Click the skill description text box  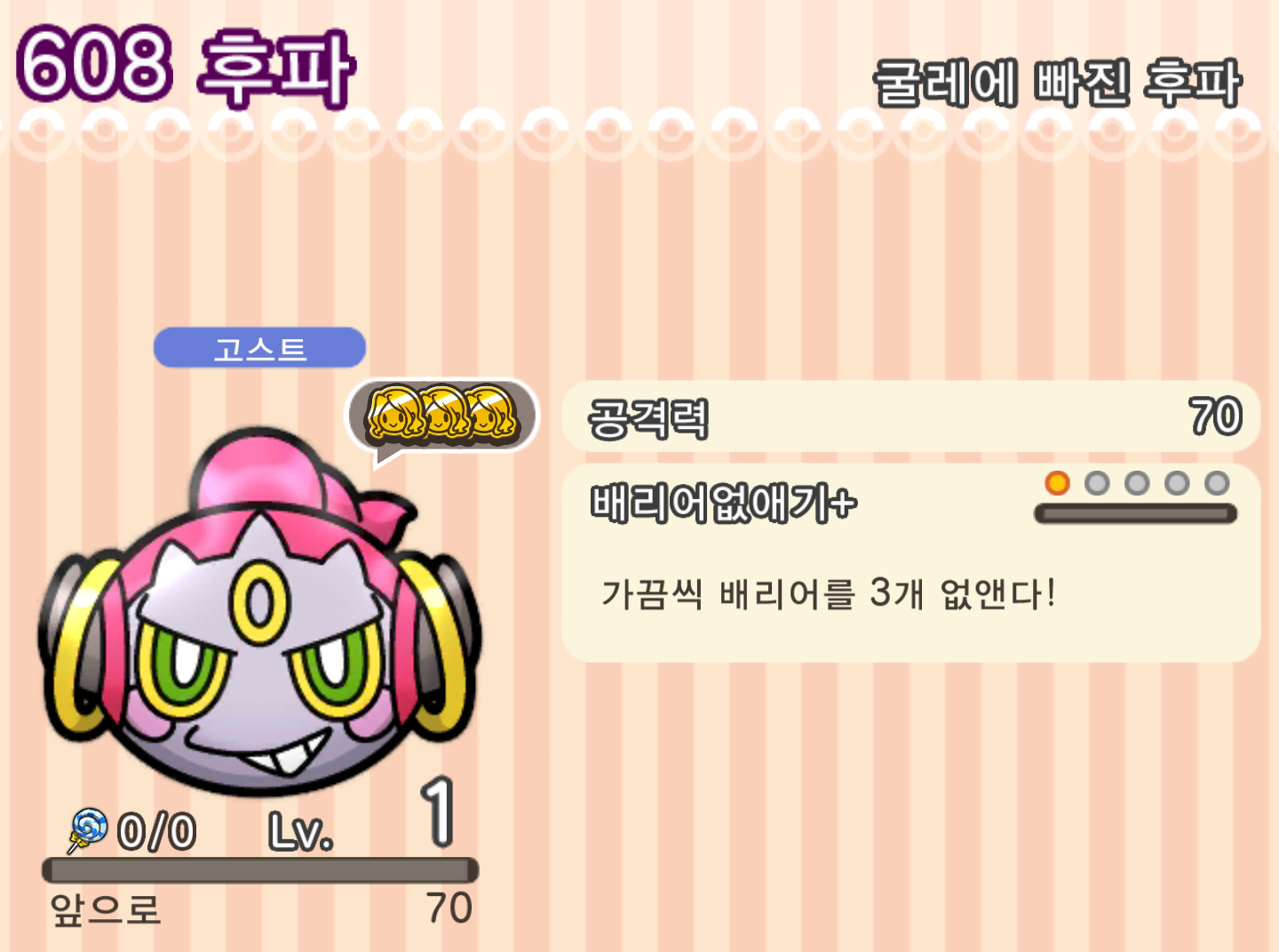pyautogui.click(x=911, y=563)
